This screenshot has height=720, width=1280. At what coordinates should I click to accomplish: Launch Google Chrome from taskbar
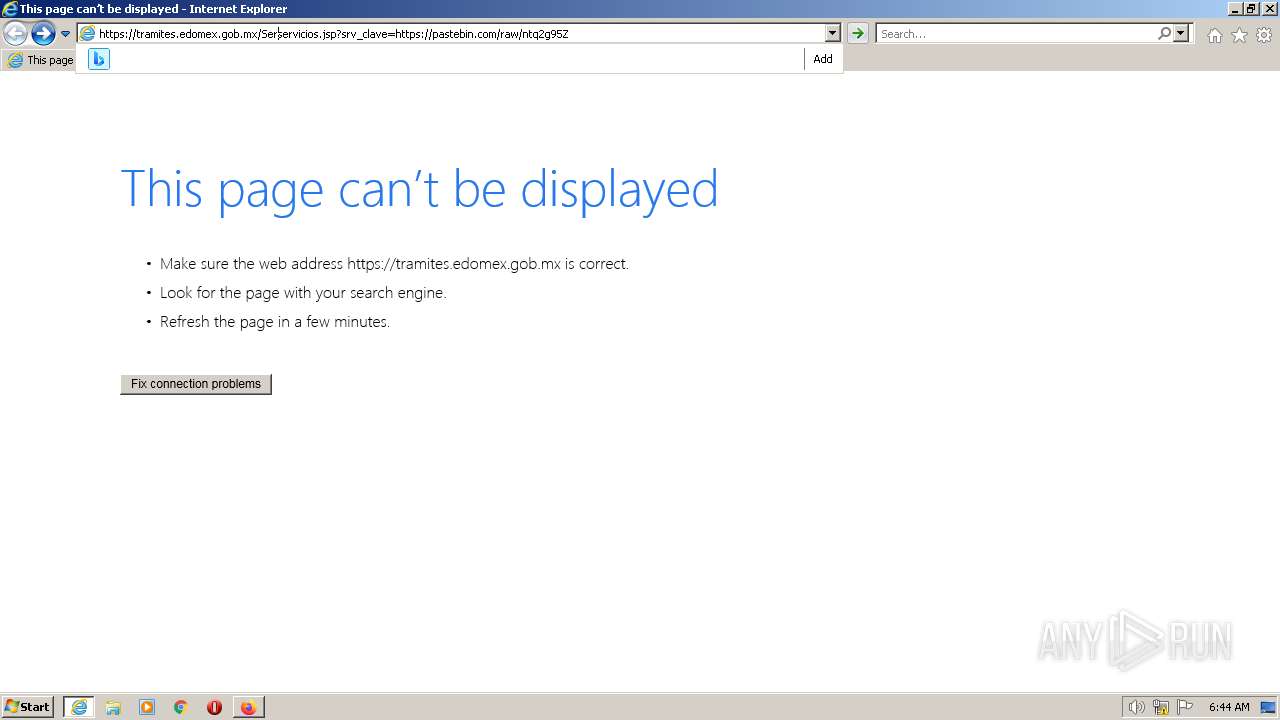coord(181,707)
